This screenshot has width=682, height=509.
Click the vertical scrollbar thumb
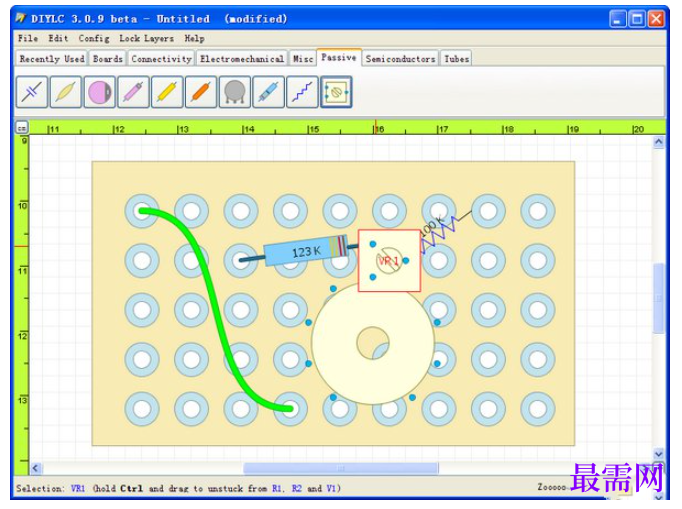pyautogui.click(x=659, y=298)
